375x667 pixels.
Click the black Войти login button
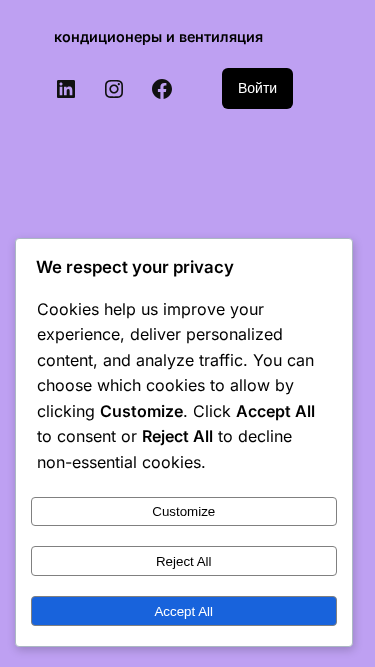click(257, 88)
